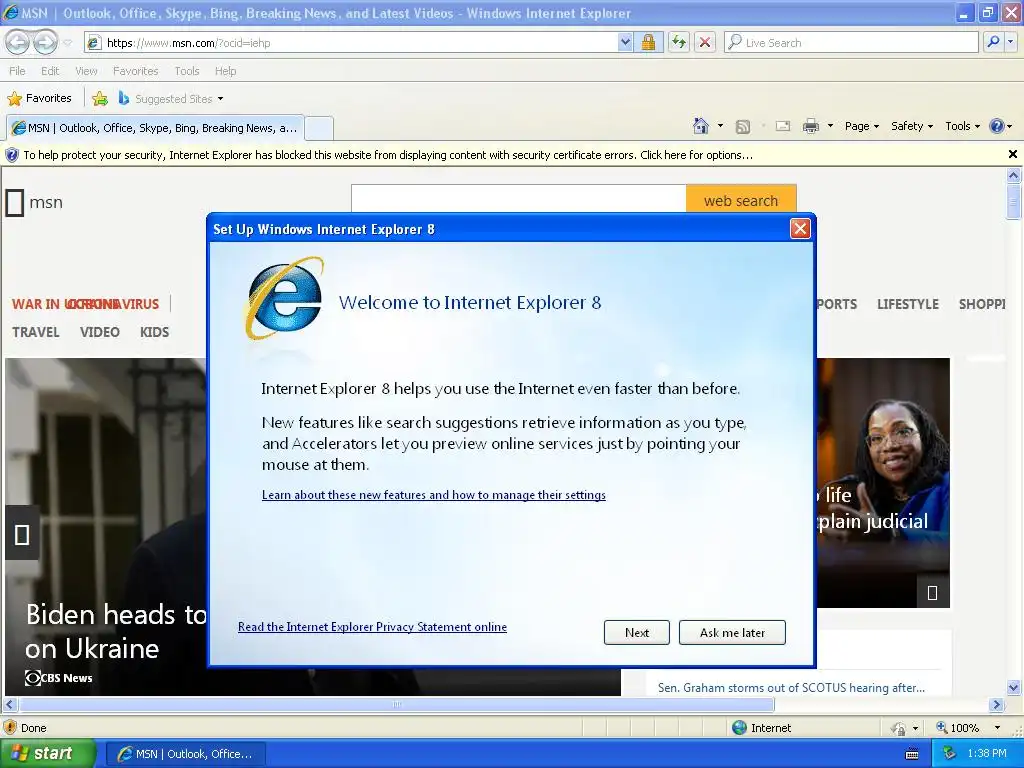
Task: Click the Stop loading X icon
Action: point(705,42)
